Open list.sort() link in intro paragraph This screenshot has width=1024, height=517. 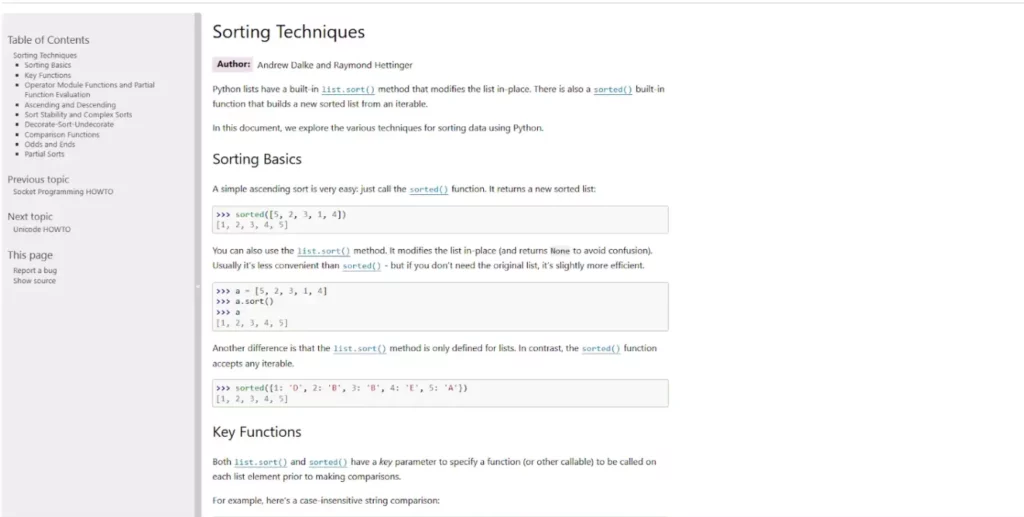(348, 89)
